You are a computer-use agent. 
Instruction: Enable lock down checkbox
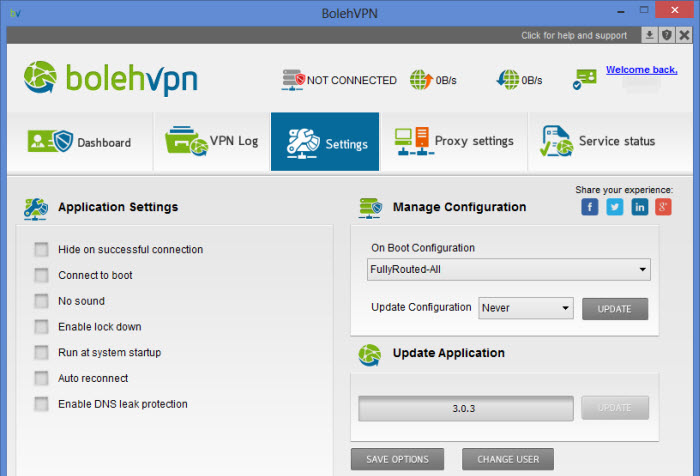[x=42, y=327]
